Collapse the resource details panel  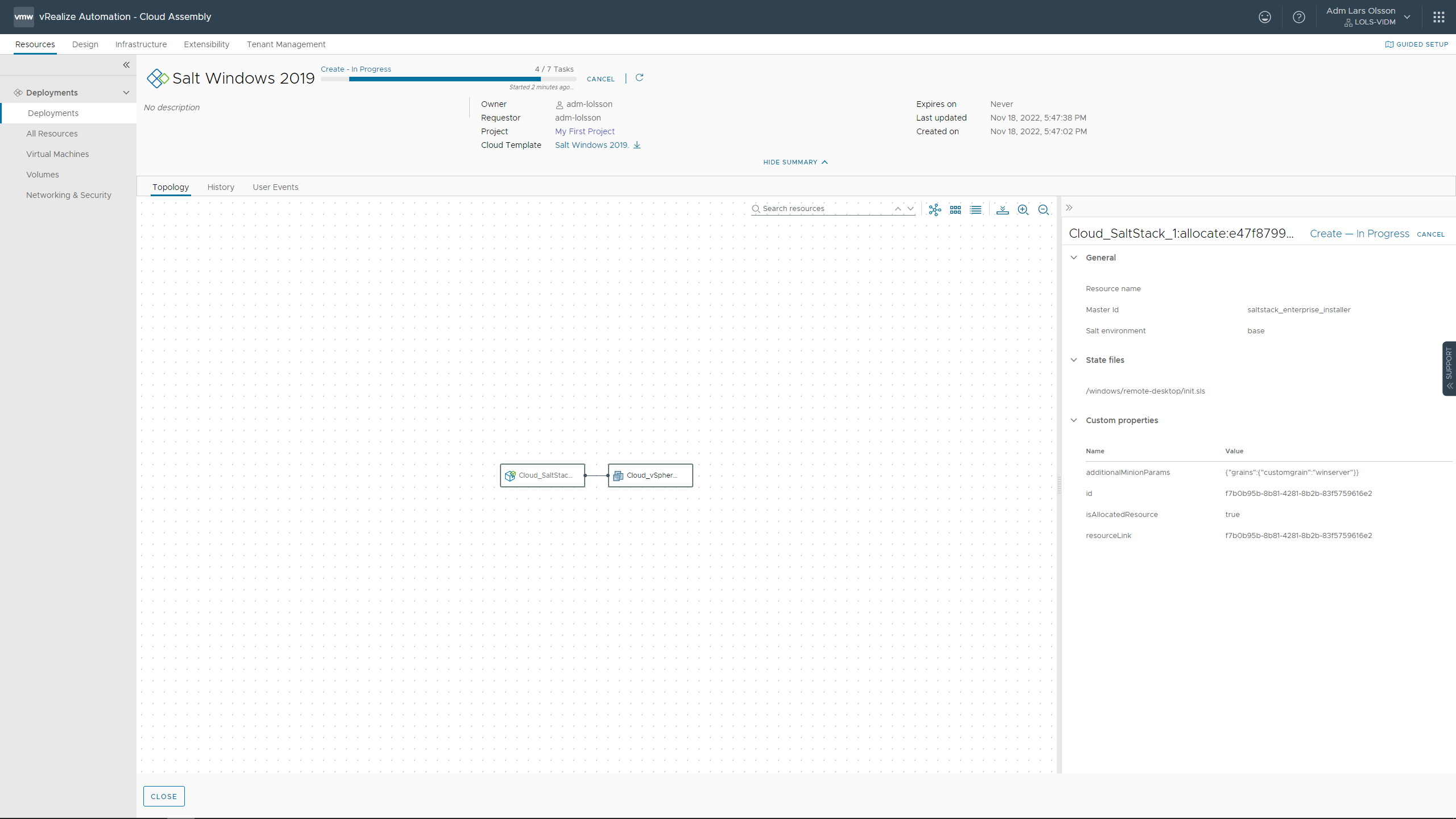(x=1069, y=208)
